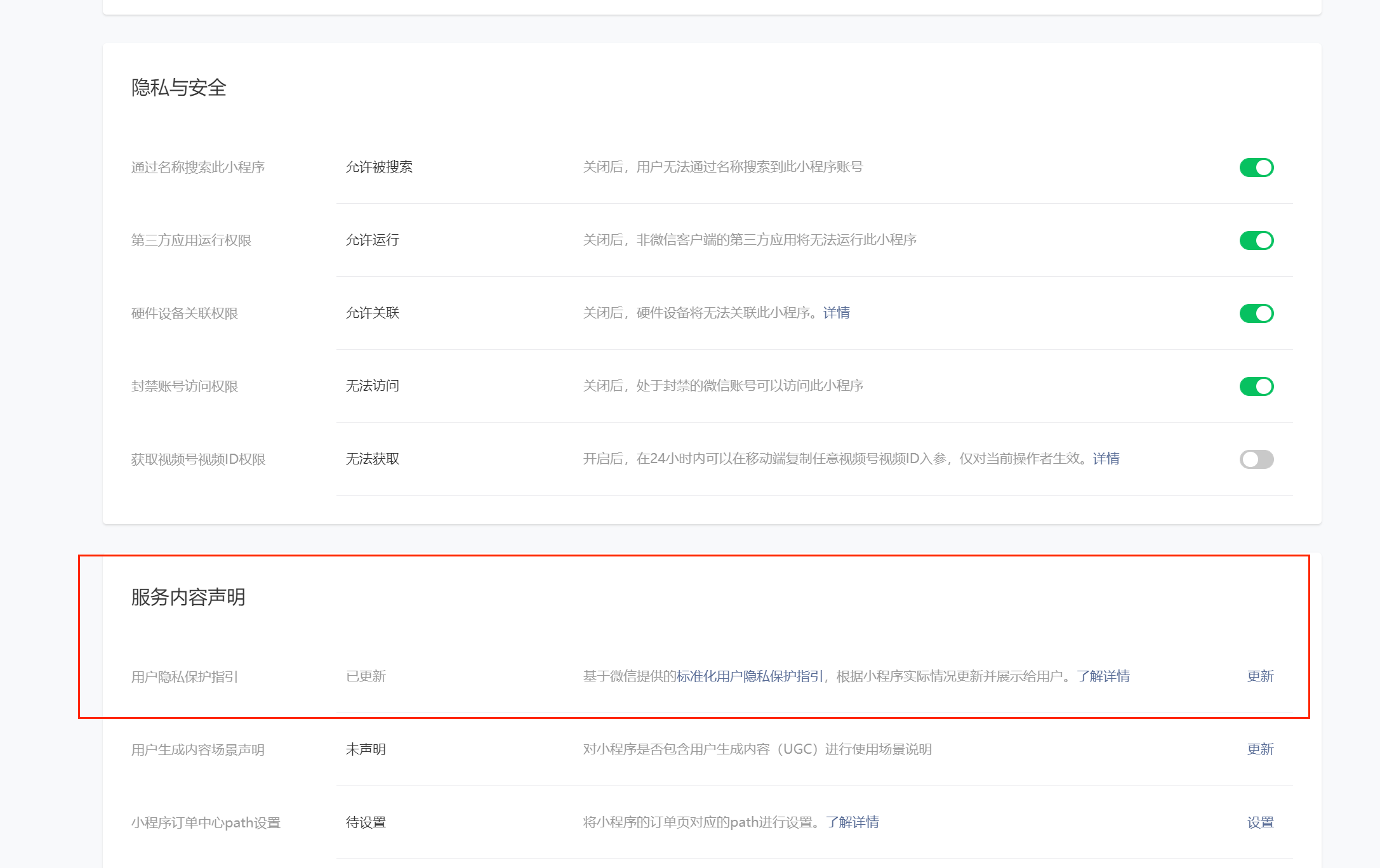Open 了解详情 link in 订单中心path row
1380x868 pixels.
[x=853, y=822]
